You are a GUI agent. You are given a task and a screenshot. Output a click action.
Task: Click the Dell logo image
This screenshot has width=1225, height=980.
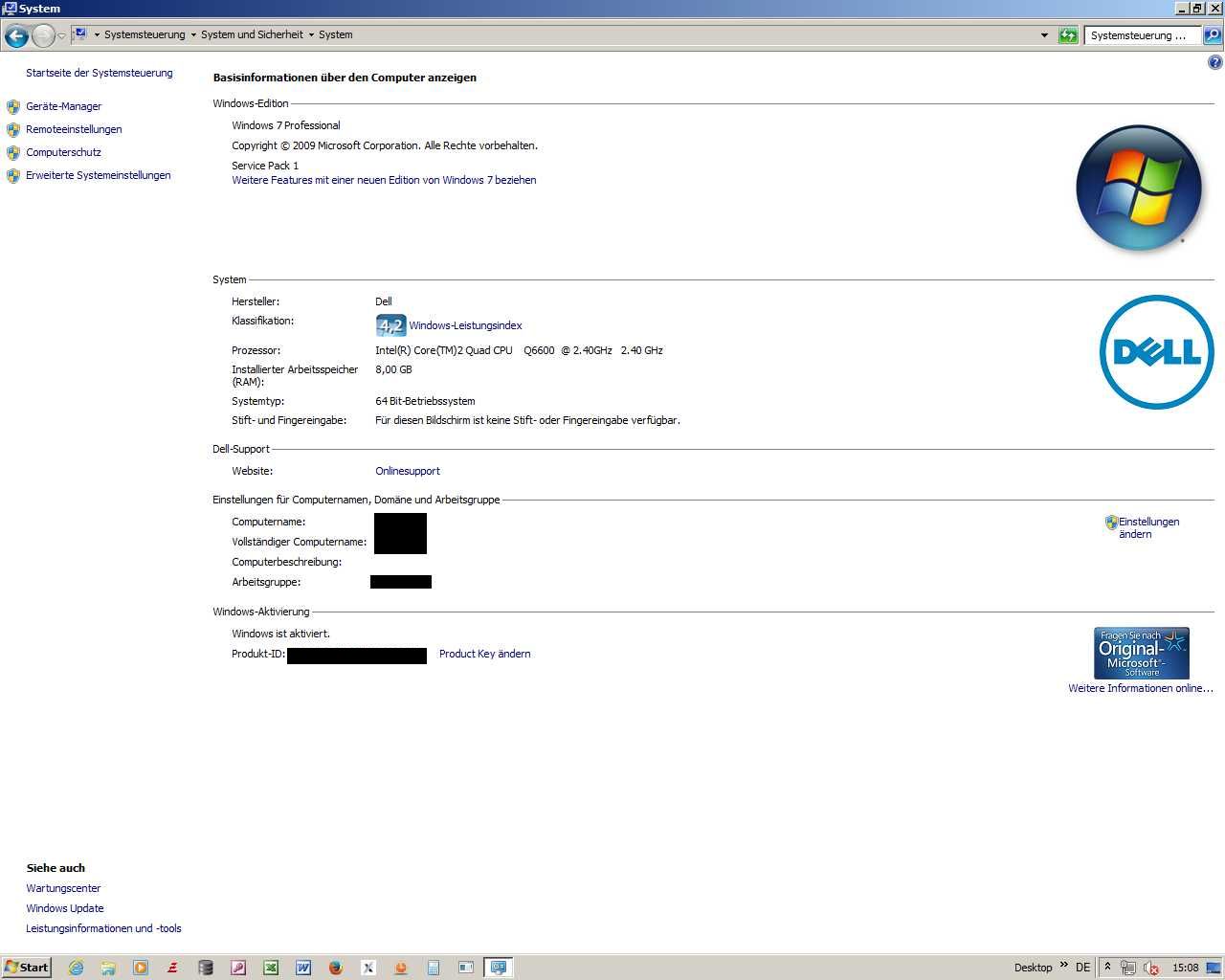(x=1156, y=352)
